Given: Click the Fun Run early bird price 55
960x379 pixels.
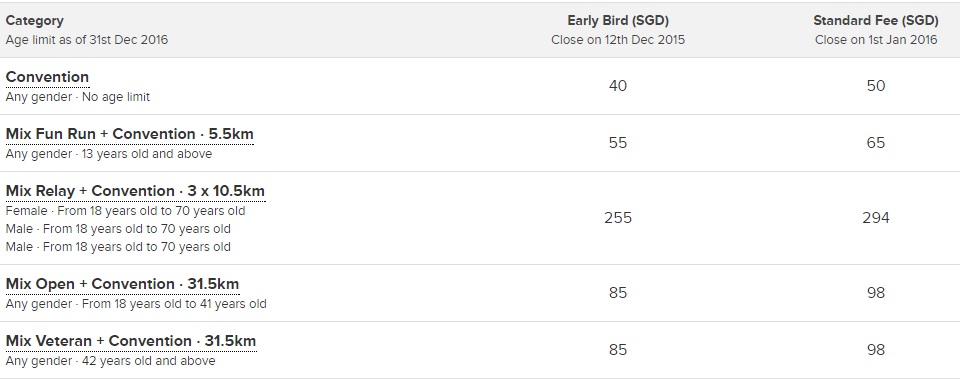Looking at the screenshot, I should 618,143.
